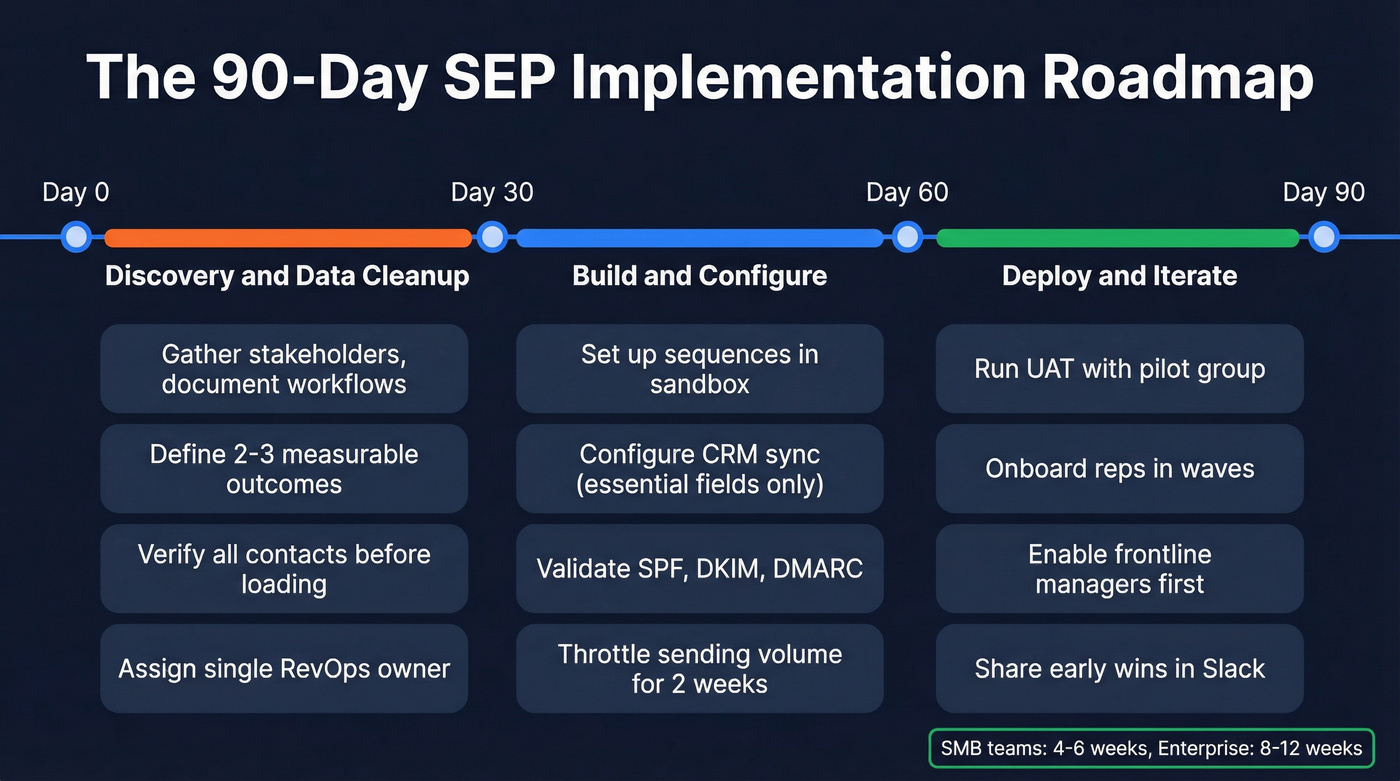The width and height of the screenshot is (1400, 781).
Task: Select the Day 30 milestone node
Action: pyautogui.click(x=492, y=237)
